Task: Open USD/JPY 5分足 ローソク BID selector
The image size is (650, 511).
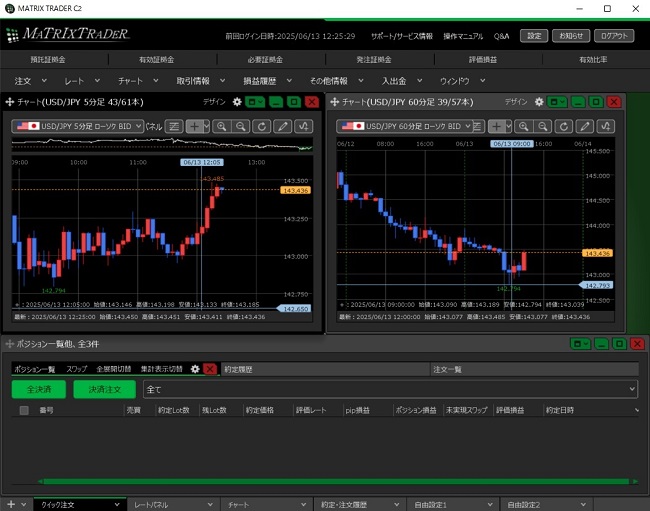Action: [x=78, y=126]
